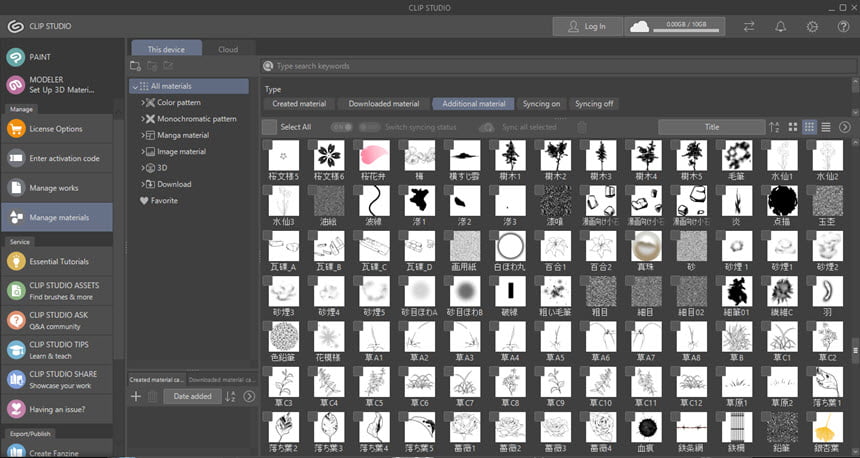
Task: Open Create Fanzine in sidebar
Action: point(57,452)
